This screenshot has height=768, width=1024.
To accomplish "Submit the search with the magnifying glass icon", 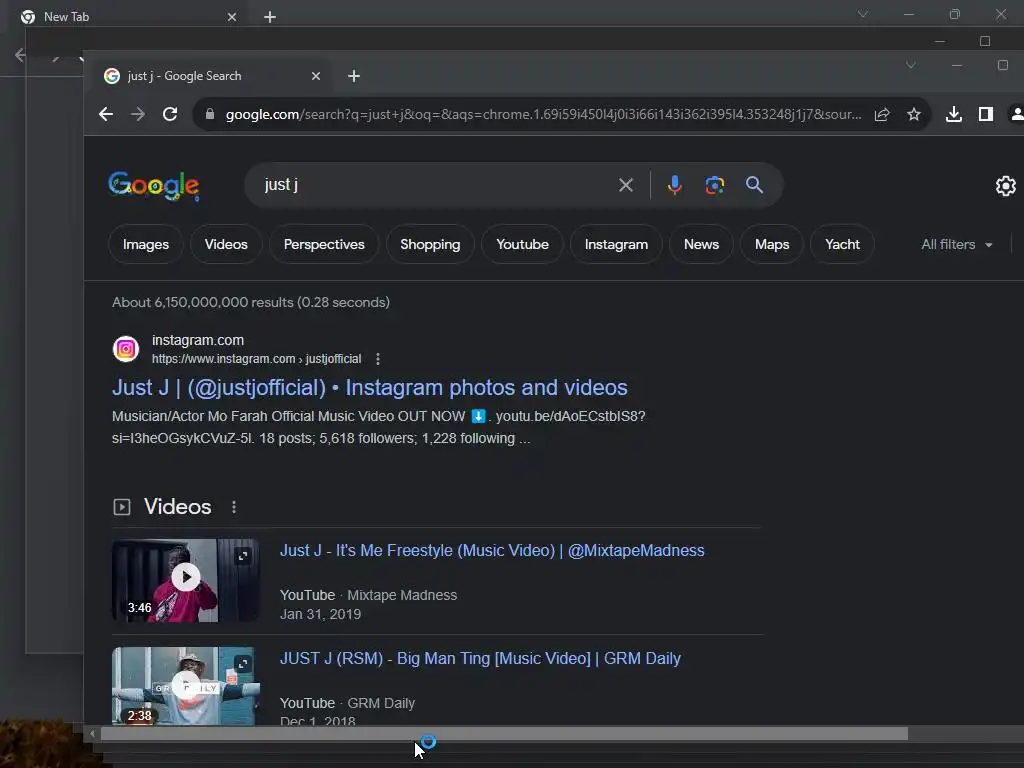I will (x=754, y=185).
